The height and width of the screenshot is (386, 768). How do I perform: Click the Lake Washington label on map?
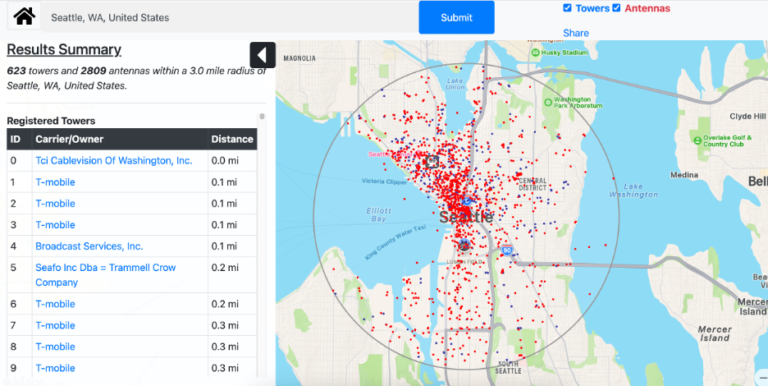point(633,191)
